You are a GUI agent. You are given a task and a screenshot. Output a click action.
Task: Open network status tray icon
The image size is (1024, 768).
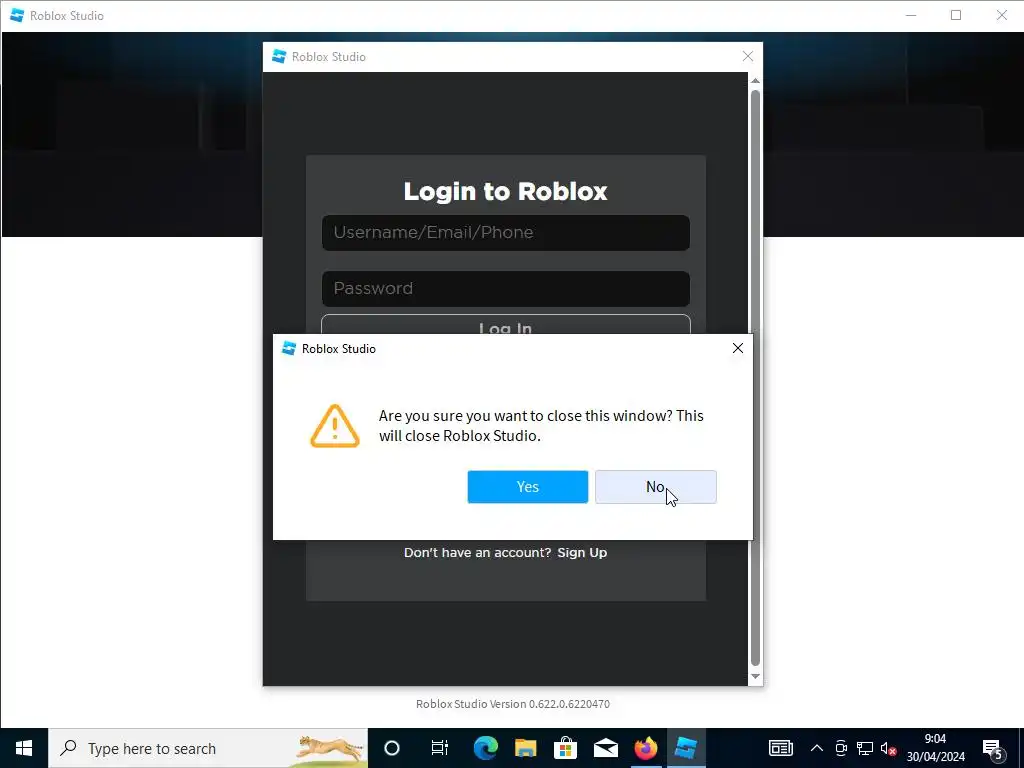[865, 748]
